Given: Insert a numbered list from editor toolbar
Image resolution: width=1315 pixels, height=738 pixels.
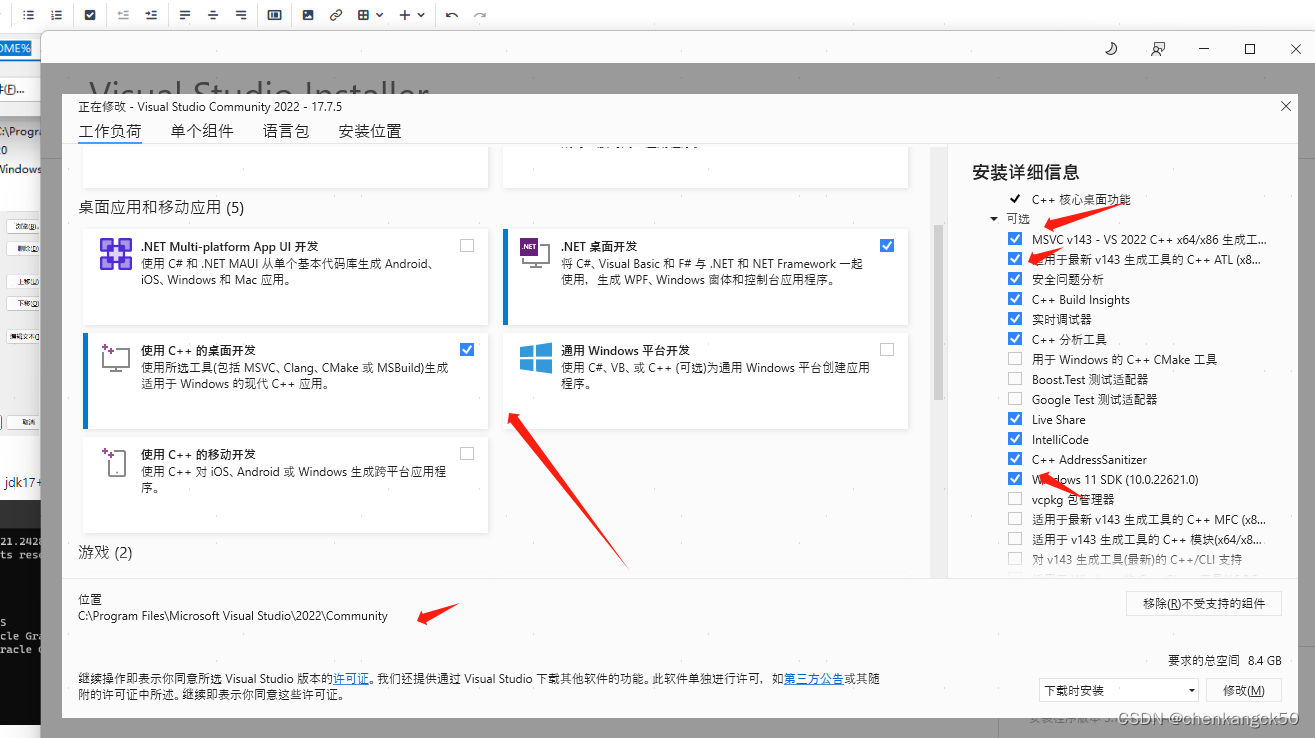Looking at the screenshot, I should click(56, 15).
